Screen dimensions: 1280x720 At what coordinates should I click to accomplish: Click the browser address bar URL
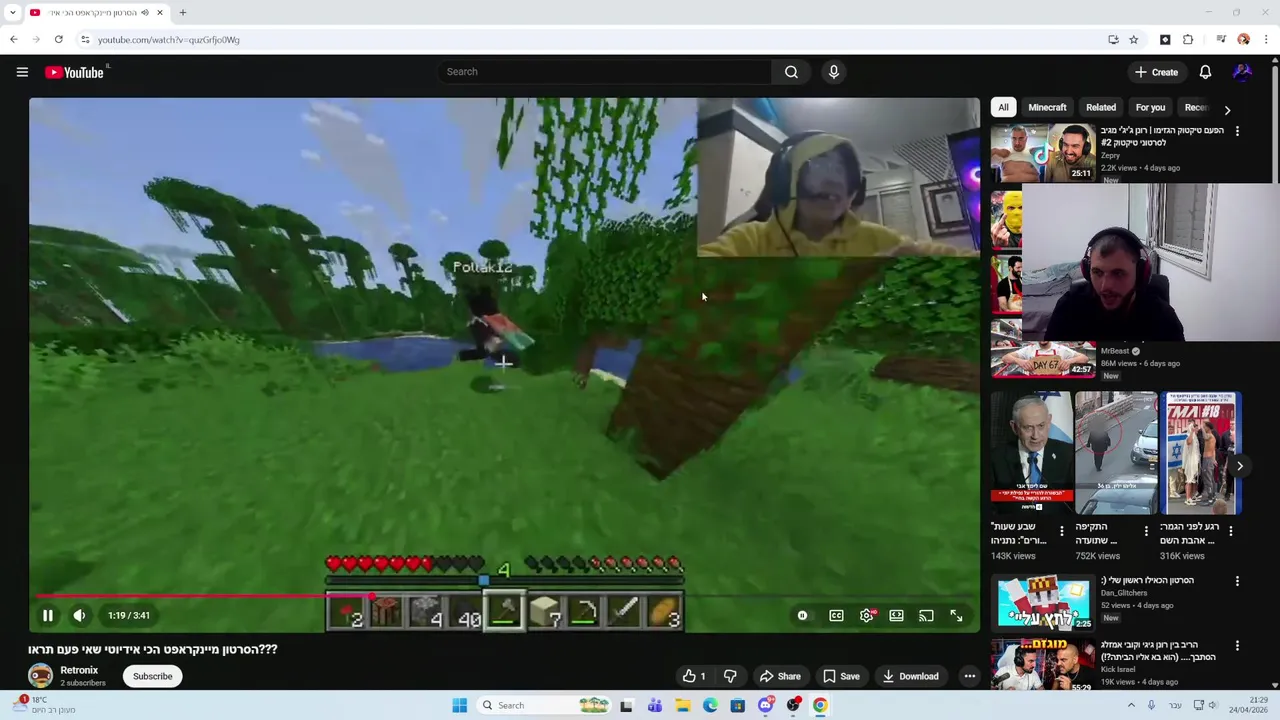169,40
